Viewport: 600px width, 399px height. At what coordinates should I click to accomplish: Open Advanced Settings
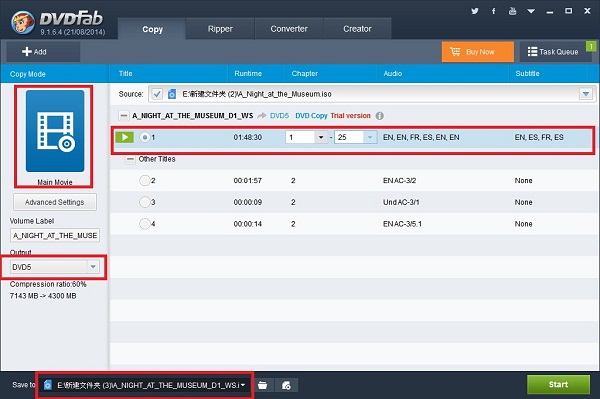tap(55, 202)
